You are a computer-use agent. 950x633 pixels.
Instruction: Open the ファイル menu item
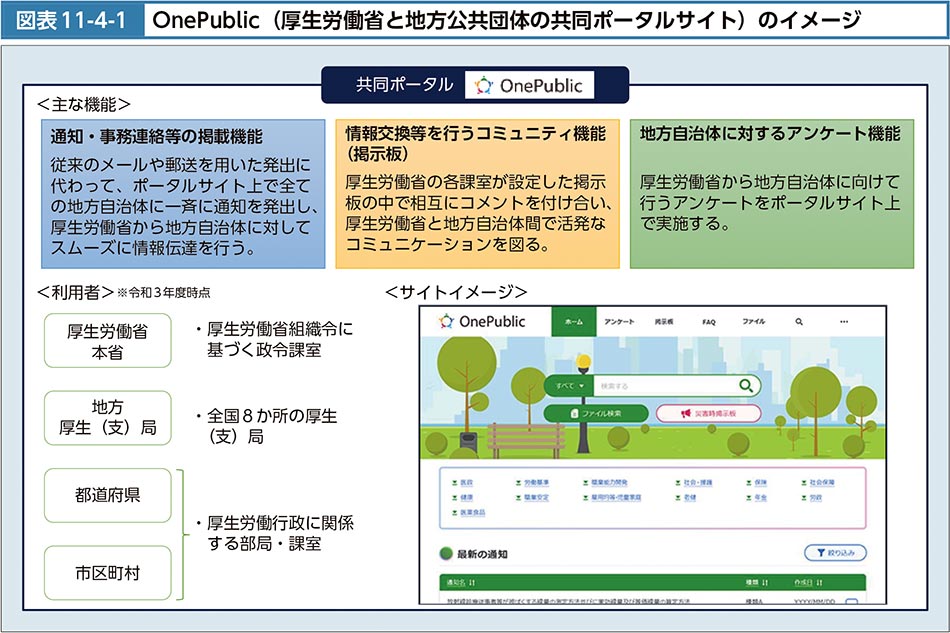point(753,322)
